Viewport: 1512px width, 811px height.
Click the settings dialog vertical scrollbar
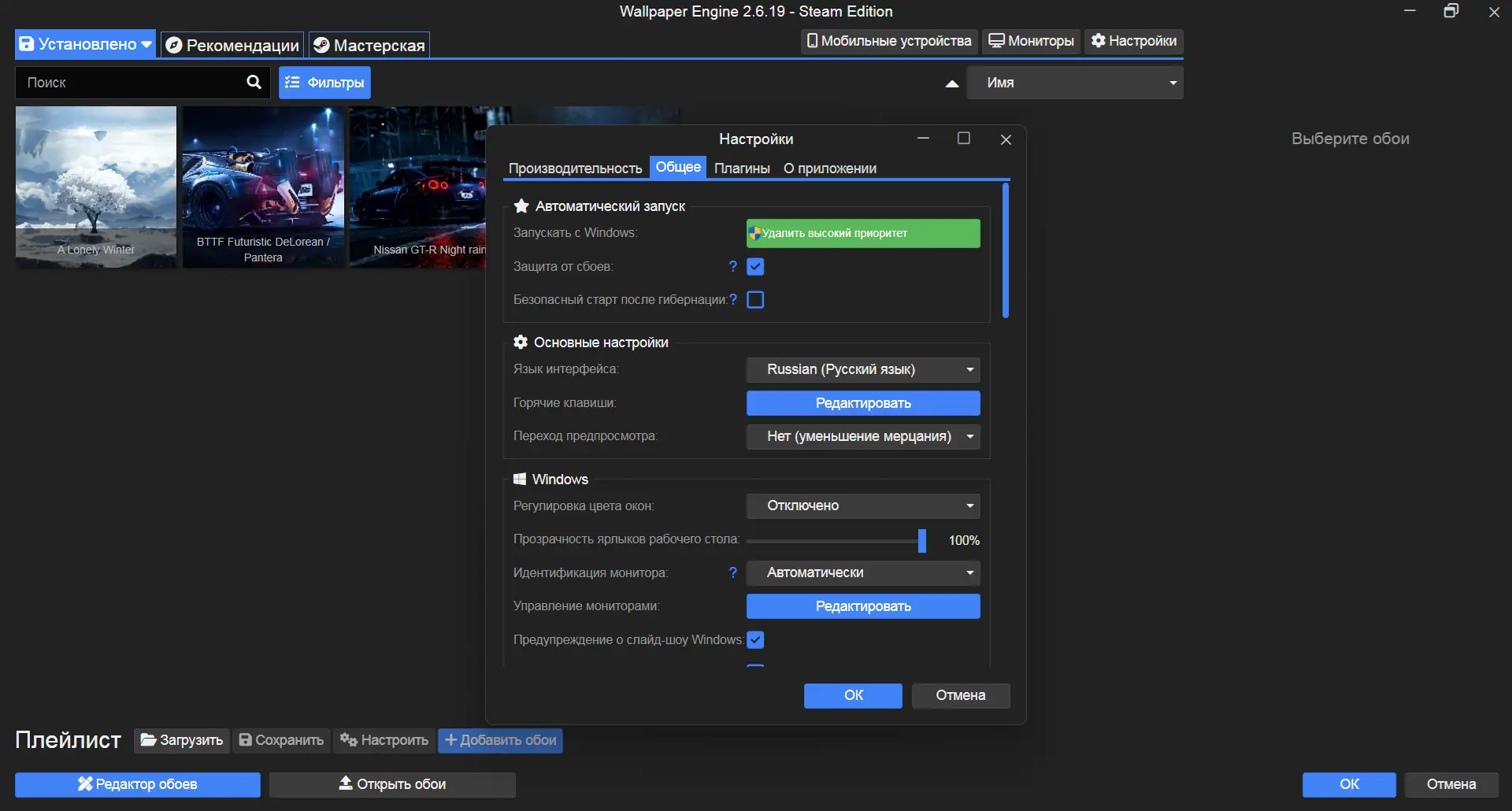coord(1006,250)
